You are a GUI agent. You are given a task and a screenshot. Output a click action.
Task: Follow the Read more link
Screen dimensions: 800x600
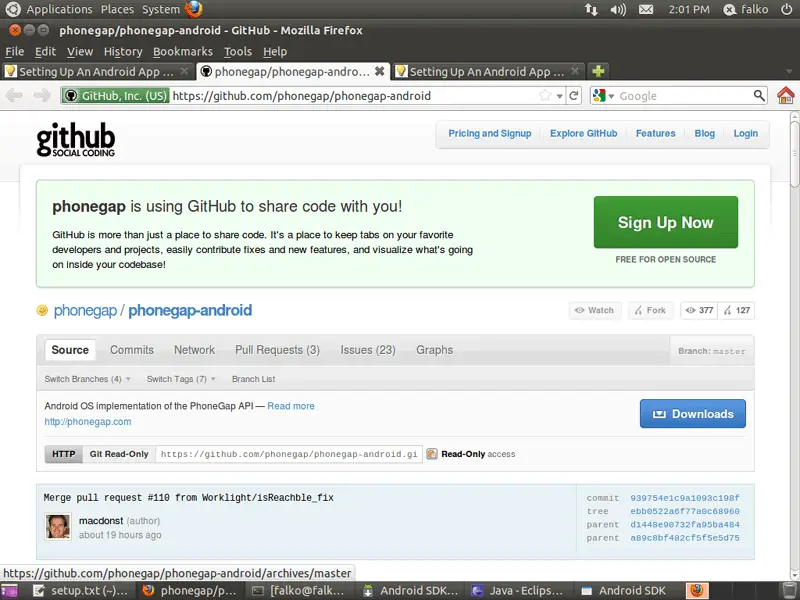tap(291, 406)
